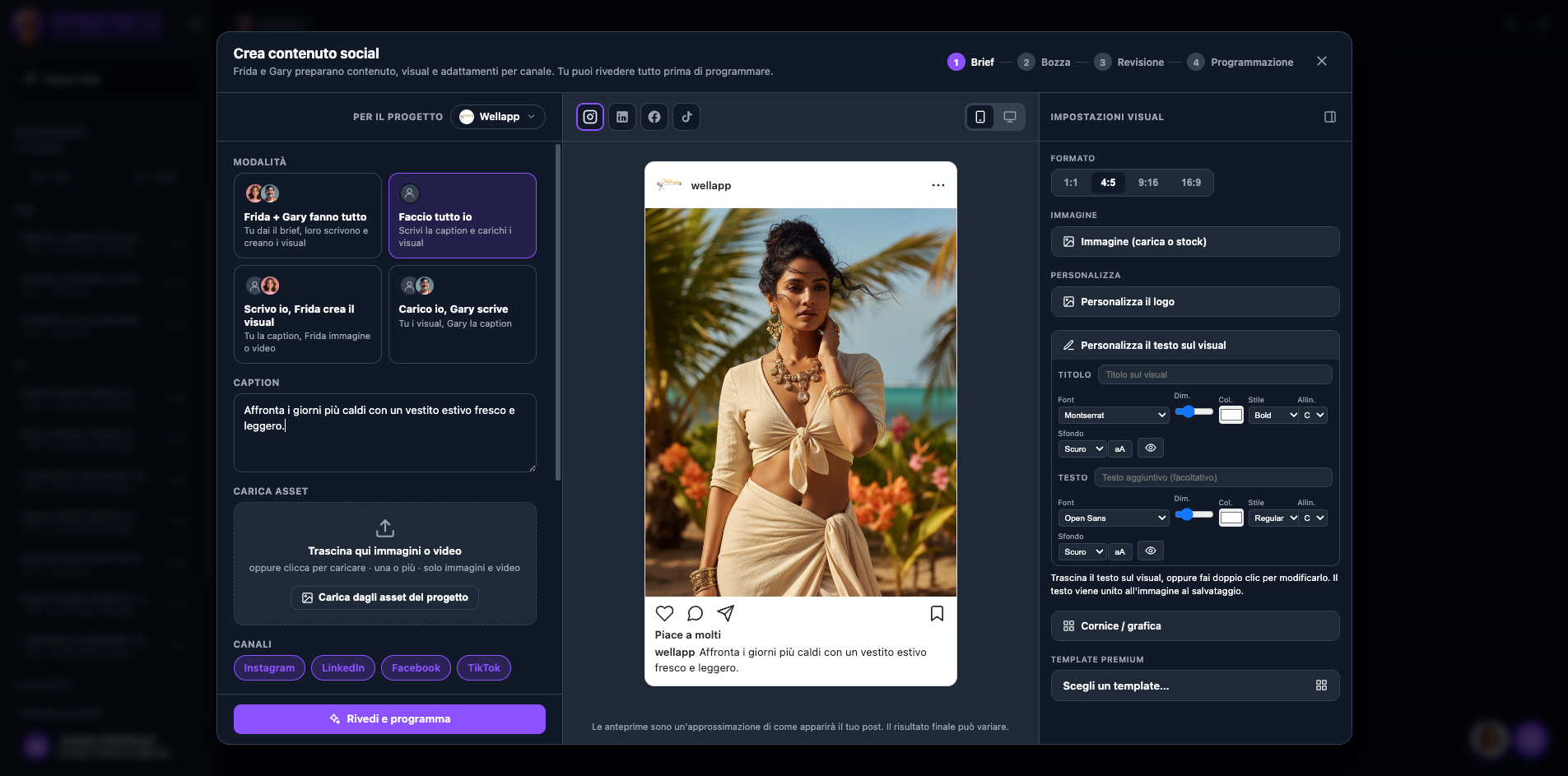Toggle the Instagram channel chip
The height and width of the screenshot is (776, 1568).
(269, 668)
